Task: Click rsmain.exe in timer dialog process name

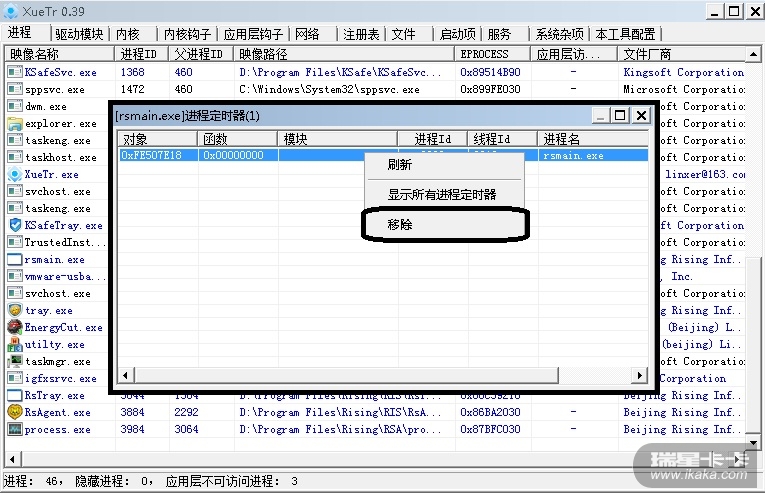Action: (573, 156)
